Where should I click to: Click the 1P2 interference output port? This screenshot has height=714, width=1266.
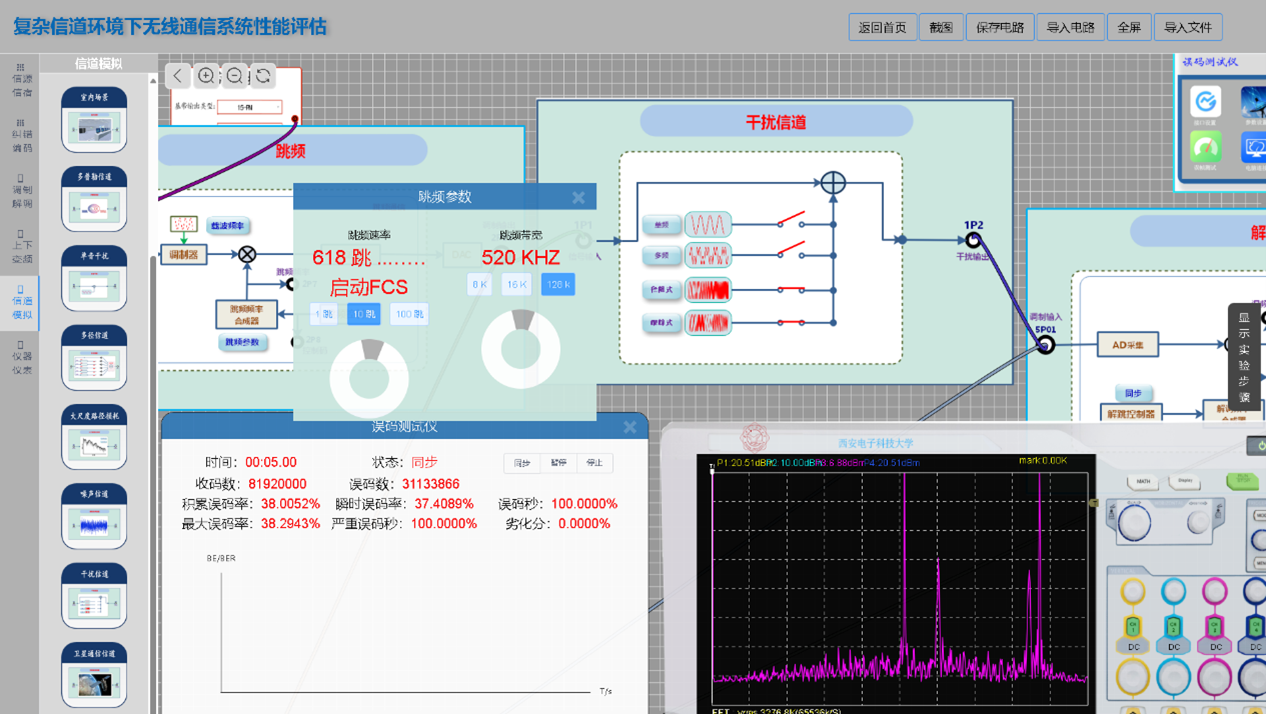973,240
